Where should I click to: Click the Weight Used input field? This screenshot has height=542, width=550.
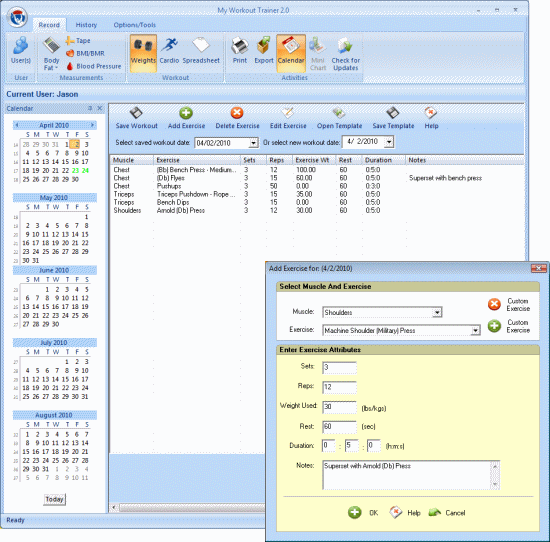pyautogui.click(x=339, y=407)
